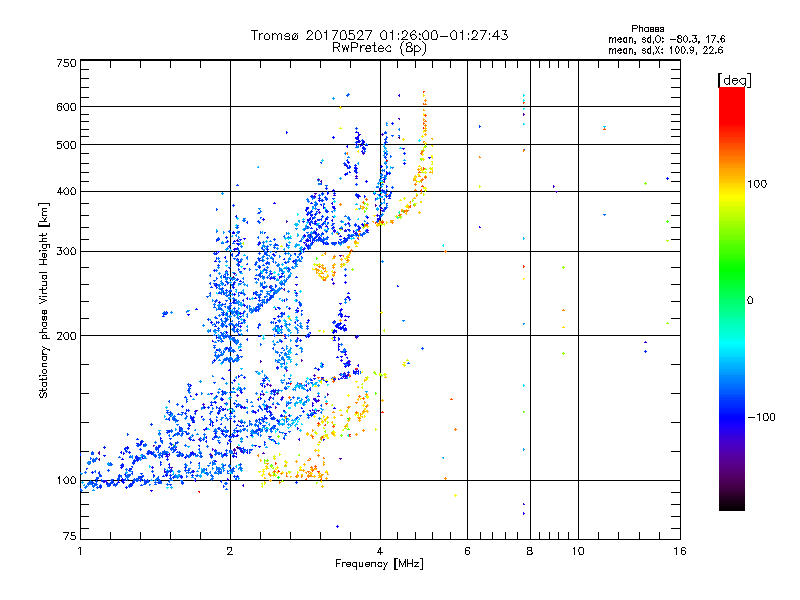This screenshot has height=600, width=800.
Task: Click the '[deg]' colorbar unit label
Action: (734, 80)
